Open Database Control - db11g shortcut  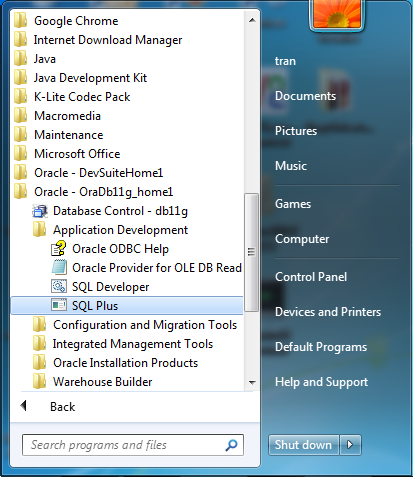click(x=127, y=211)
